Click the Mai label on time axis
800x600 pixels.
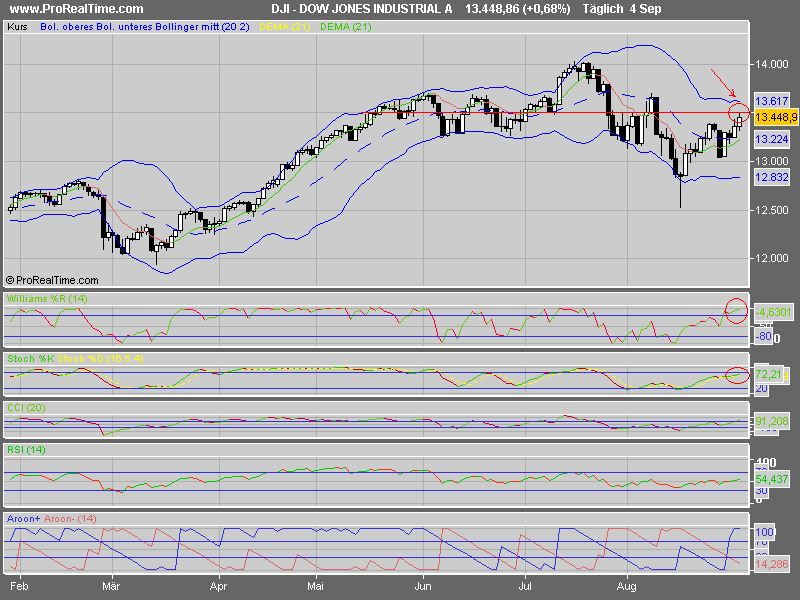tap(315, 586)
